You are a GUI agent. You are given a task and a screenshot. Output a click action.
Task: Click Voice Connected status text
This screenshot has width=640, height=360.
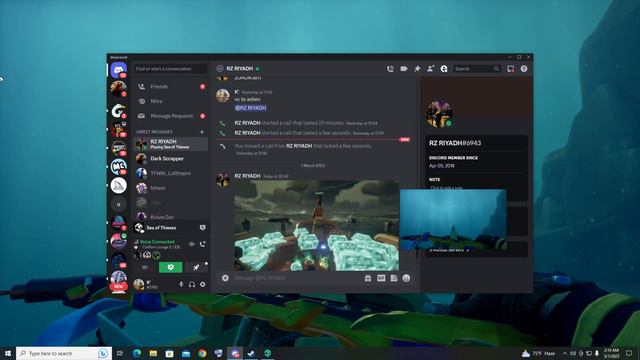point(157,242)
